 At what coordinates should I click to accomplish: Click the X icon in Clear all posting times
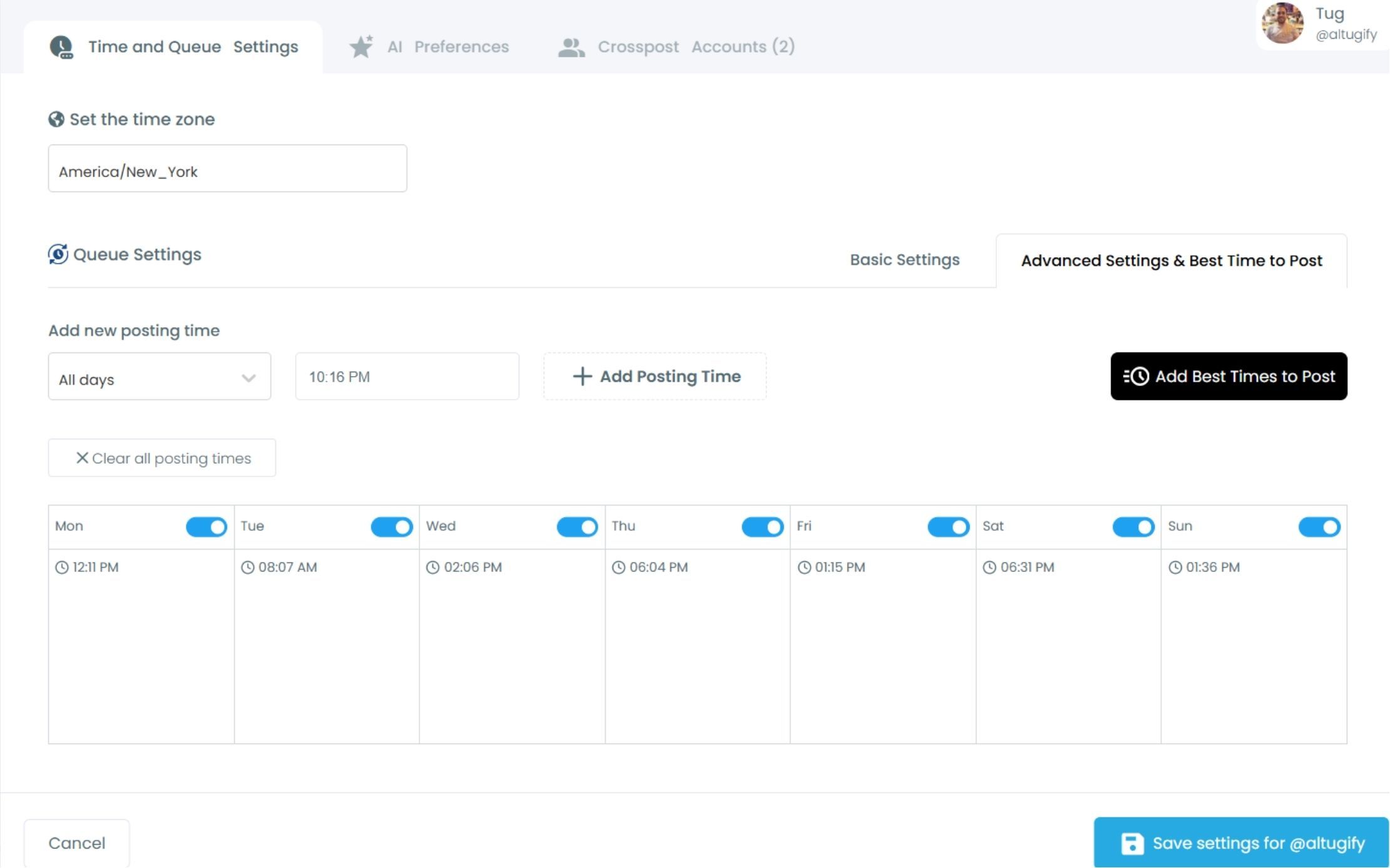coord(81,457)
